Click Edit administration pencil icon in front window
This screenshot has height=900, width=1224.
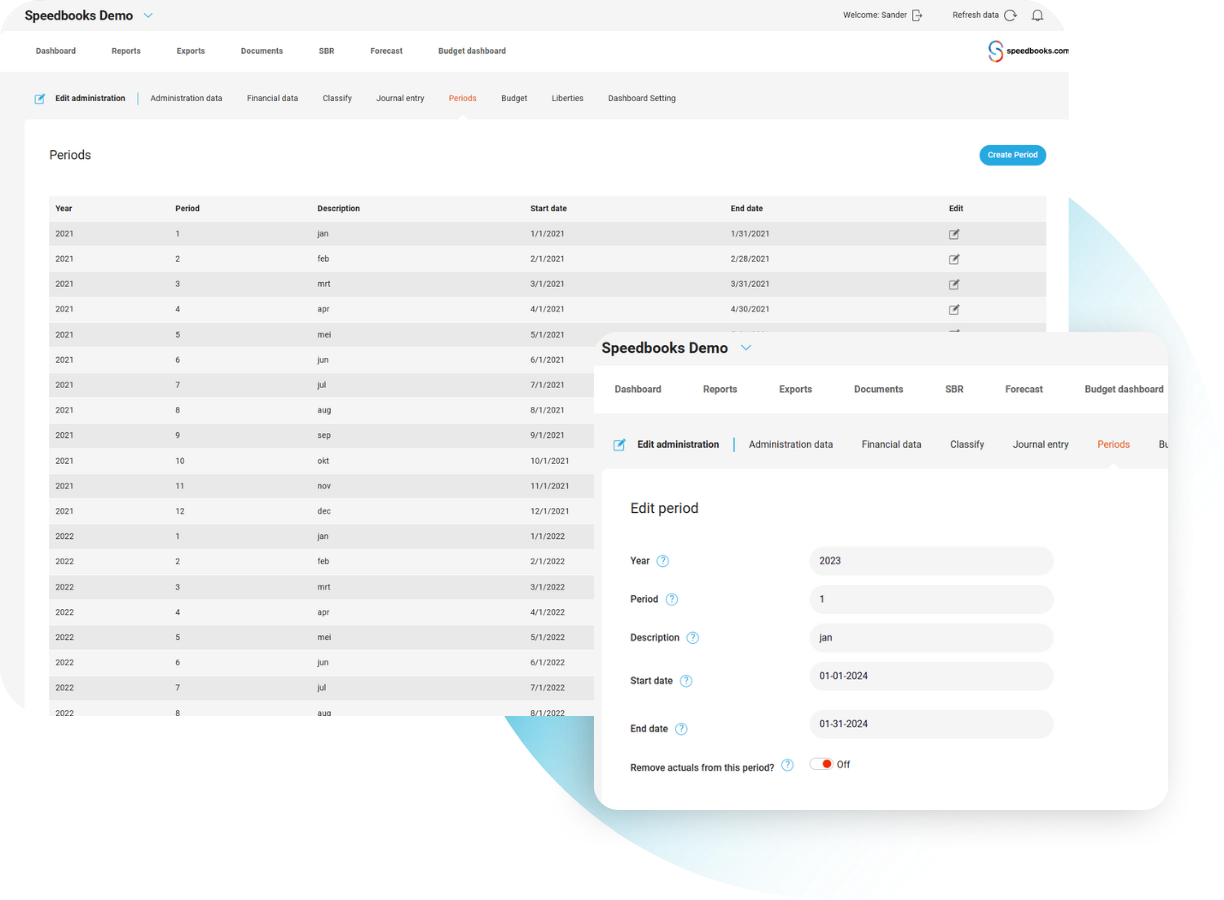[619, 445]
